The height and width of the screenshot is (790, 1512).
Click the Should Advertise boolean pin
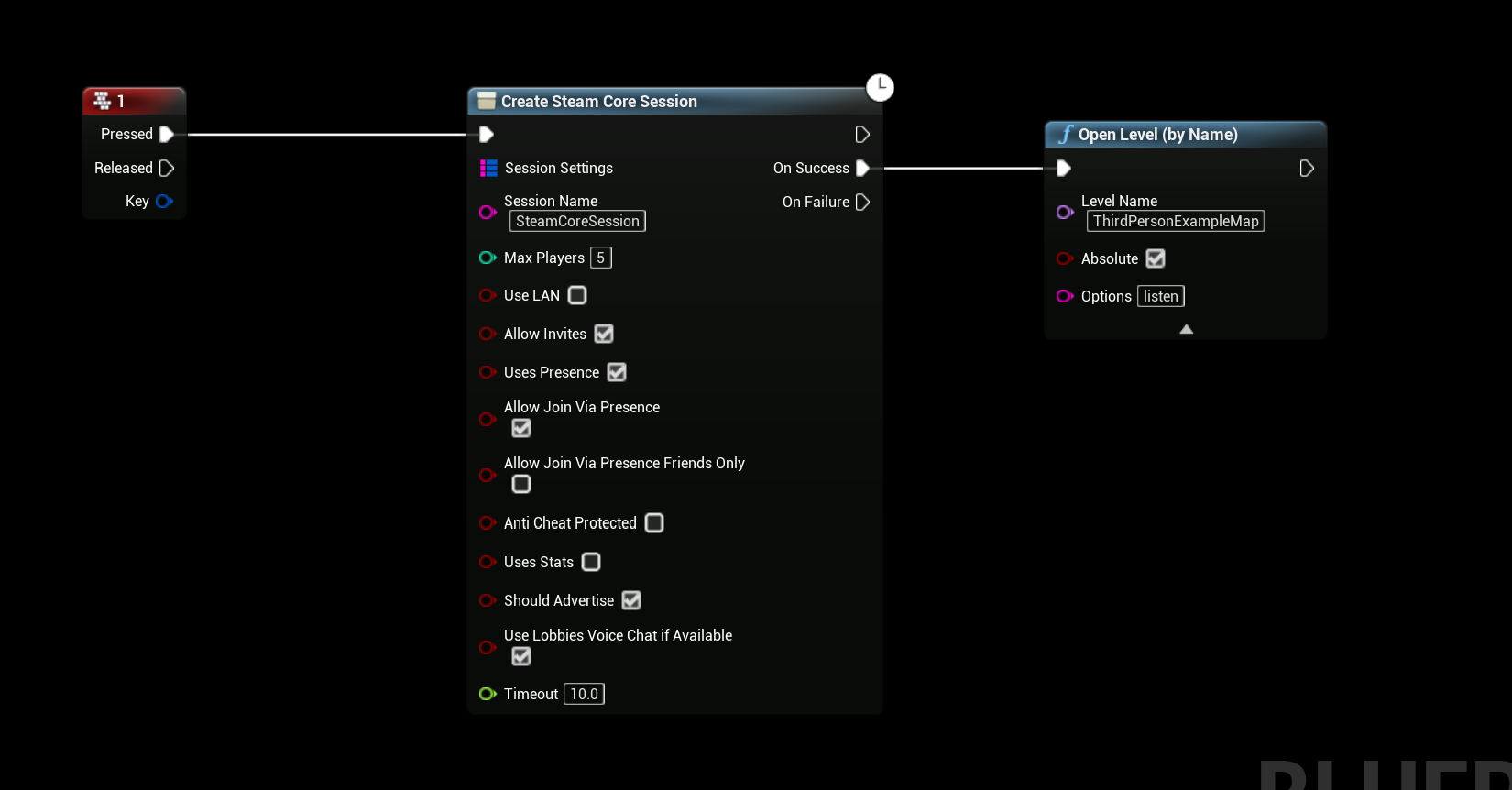pos(488,601)
